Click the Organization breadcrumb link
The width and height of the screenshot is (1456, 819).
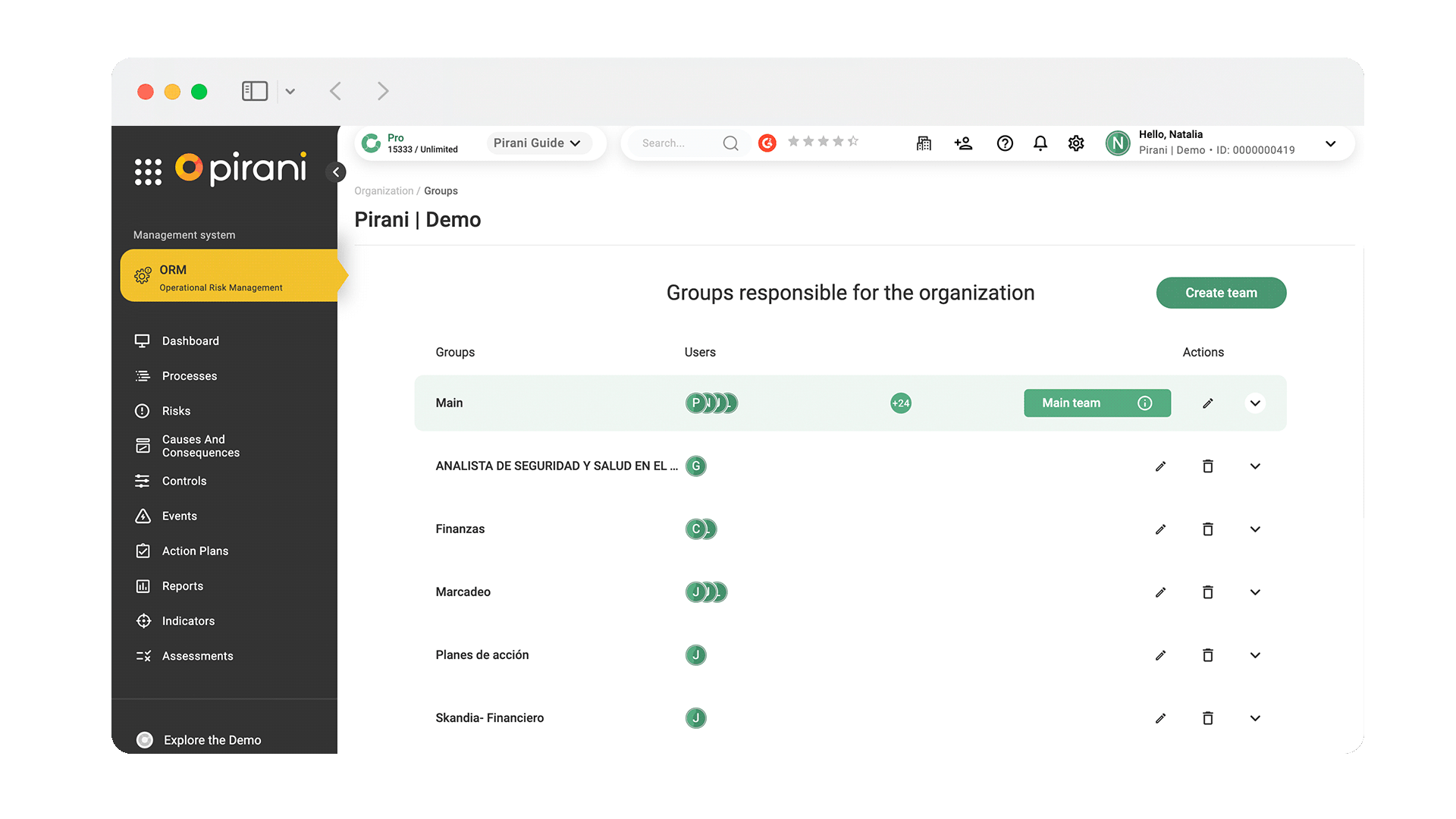[x=384, y=191]
